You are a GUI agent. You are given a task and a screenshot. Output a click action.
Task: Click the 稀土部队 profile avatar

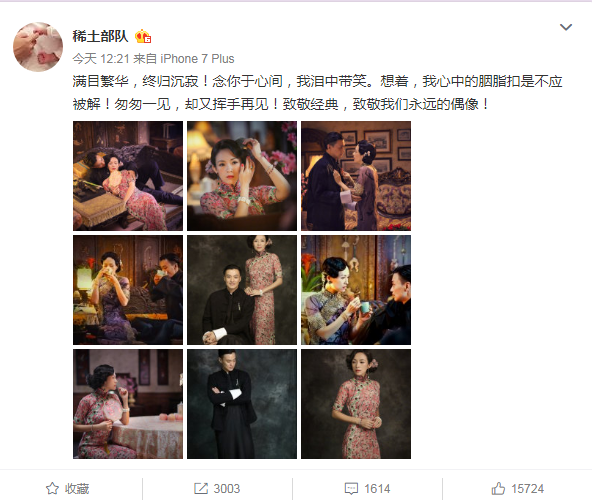(38, 47)
